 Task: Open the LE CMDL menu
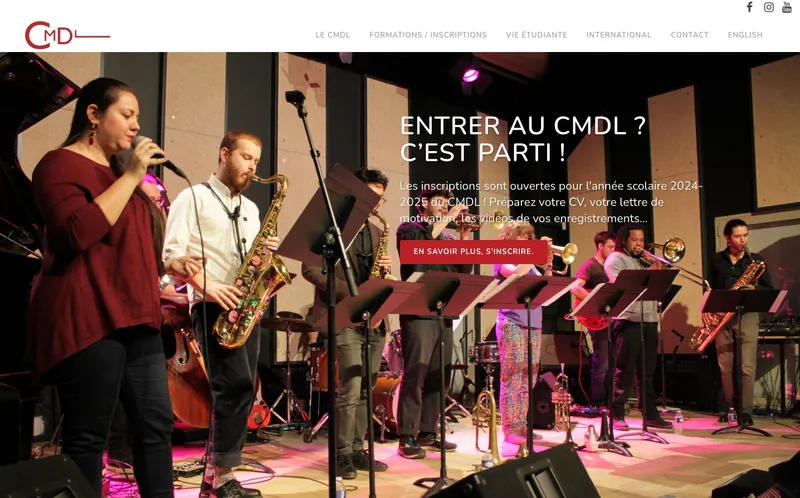tap(333, 35)
